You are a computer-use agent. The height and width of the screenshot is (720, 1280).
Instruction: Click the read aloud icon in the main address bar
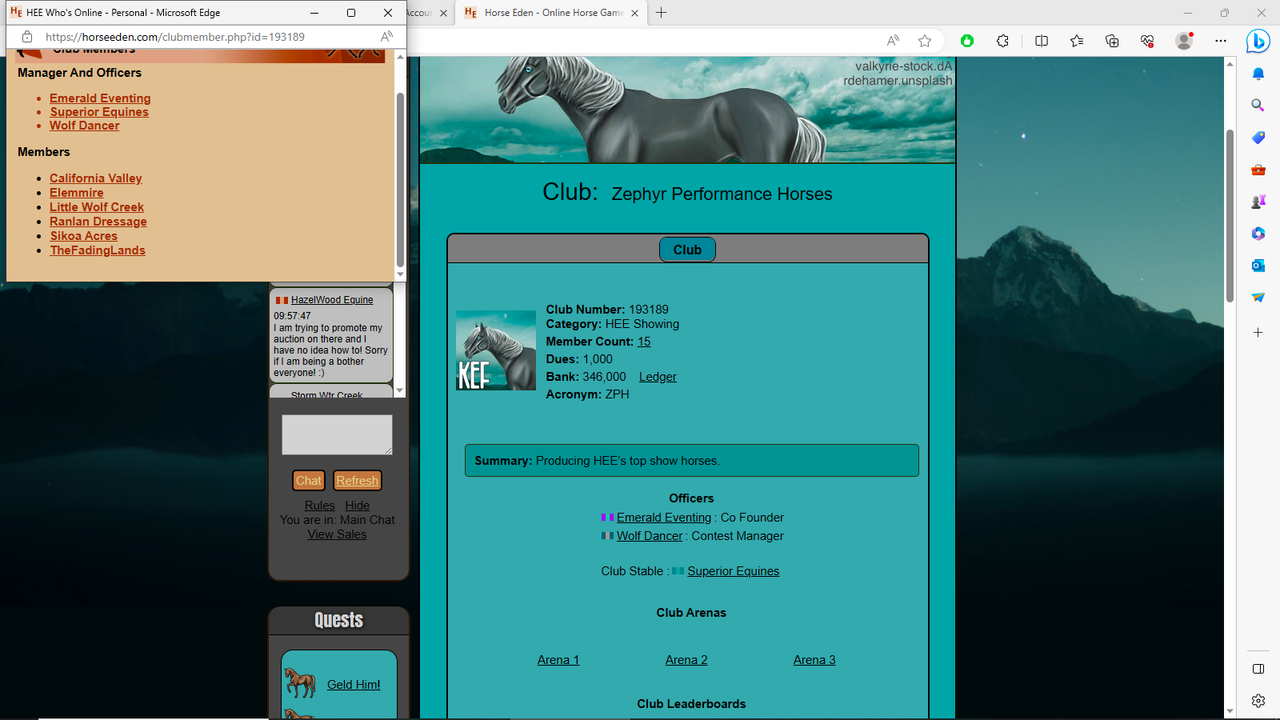coord(893,41)
